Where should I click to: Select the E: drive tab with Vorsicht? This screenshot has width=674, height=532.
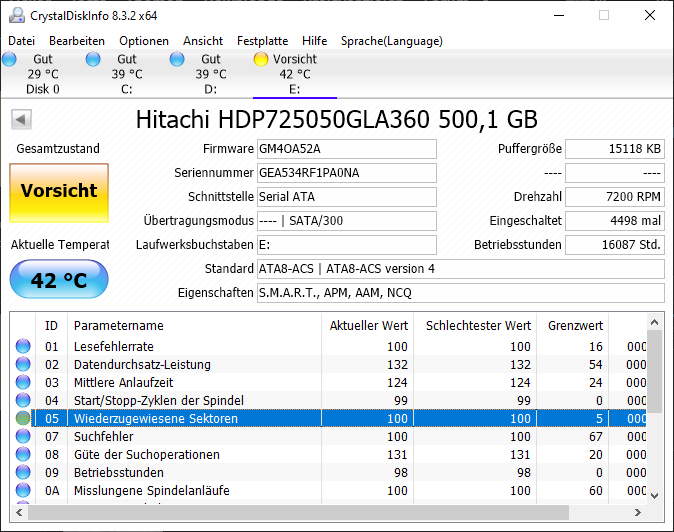295,74
